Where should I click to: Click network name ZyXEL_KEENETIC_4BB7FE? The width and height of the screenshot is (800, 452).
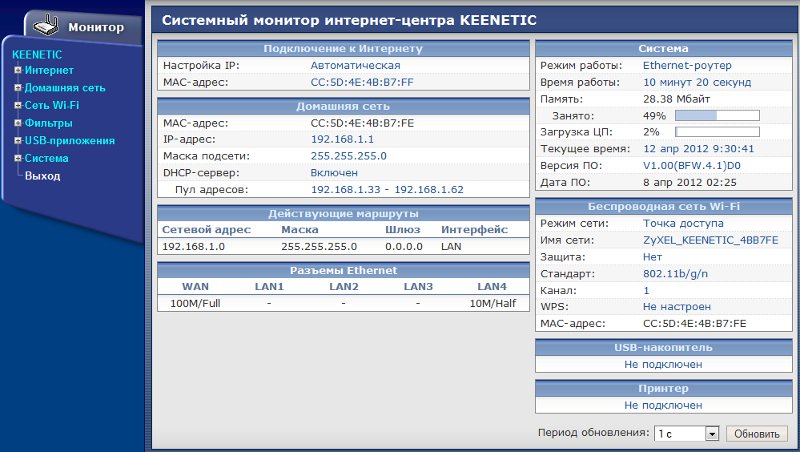[711, 240]
